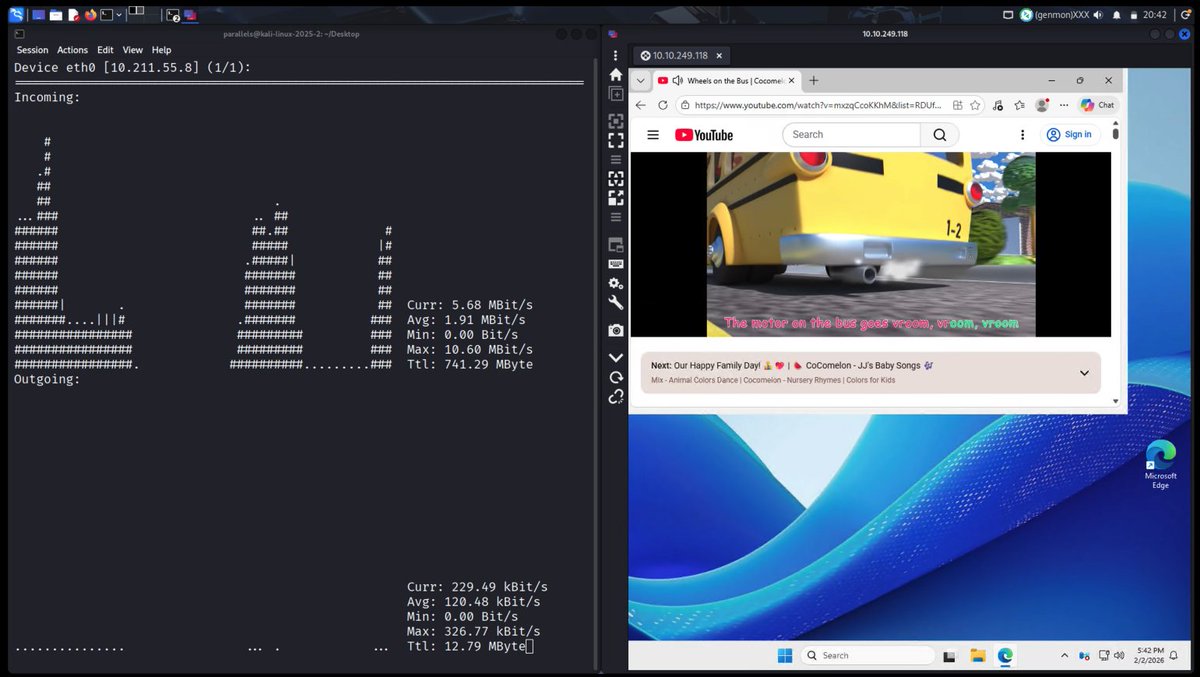Select the 10.10.249.118 connection tab

click(680, 56)
